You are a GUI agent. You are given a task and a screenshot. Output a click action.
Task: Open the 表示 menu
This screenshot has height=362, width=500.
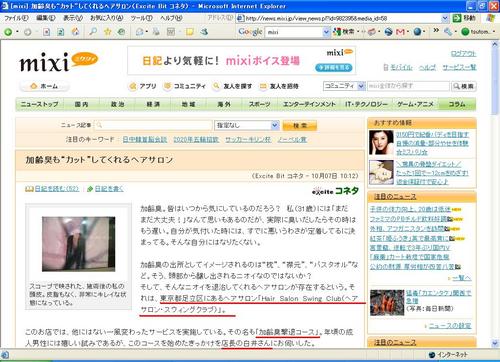coord(73,18)
